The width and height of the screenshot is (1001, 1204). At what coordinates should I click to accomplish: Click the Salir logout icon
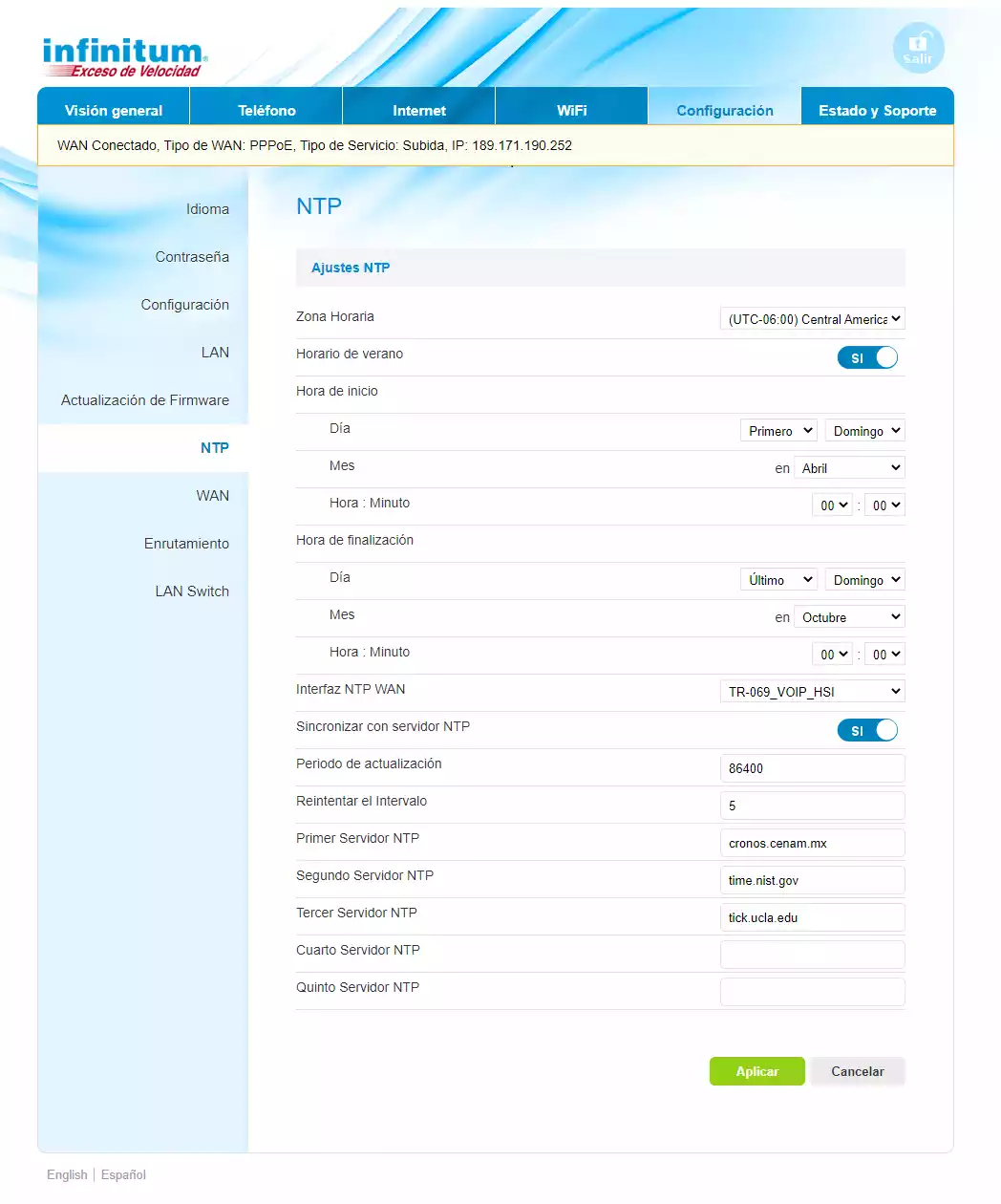tap(918, 49)
